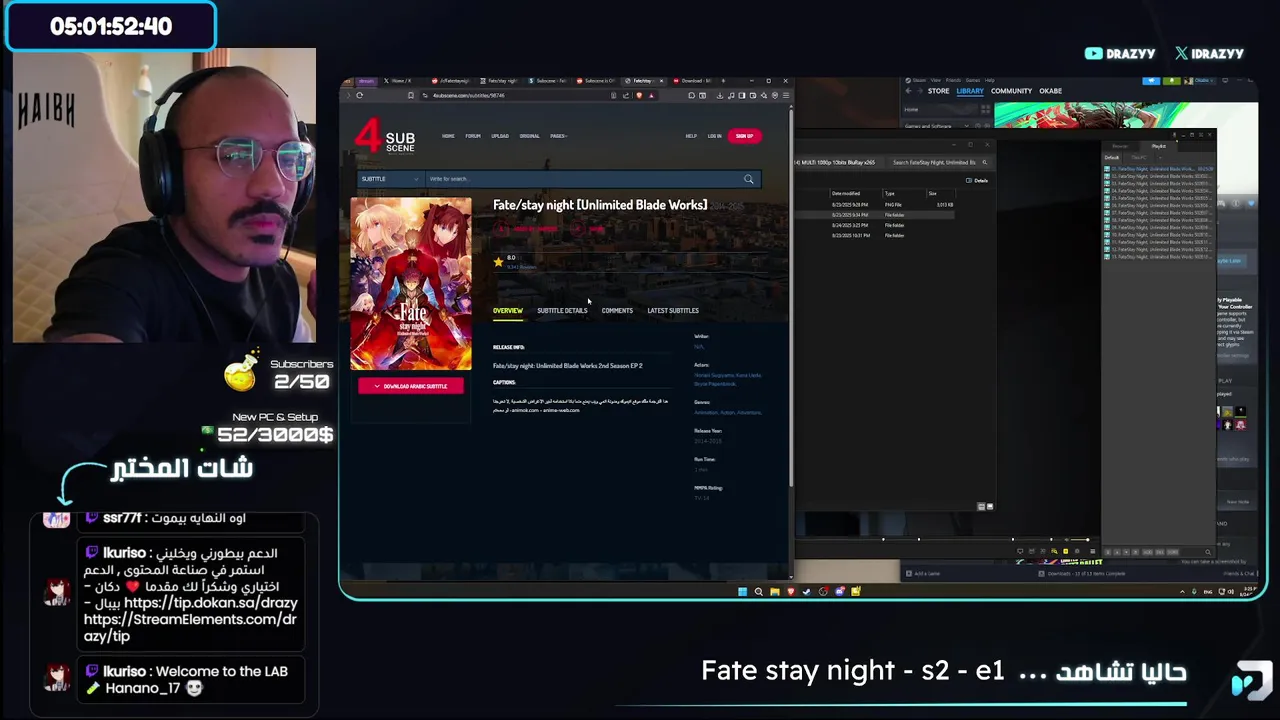Open Discord from the taskbar
Image resolution: width=1280 pixels, height=720 pixels.
click(840, 591)
